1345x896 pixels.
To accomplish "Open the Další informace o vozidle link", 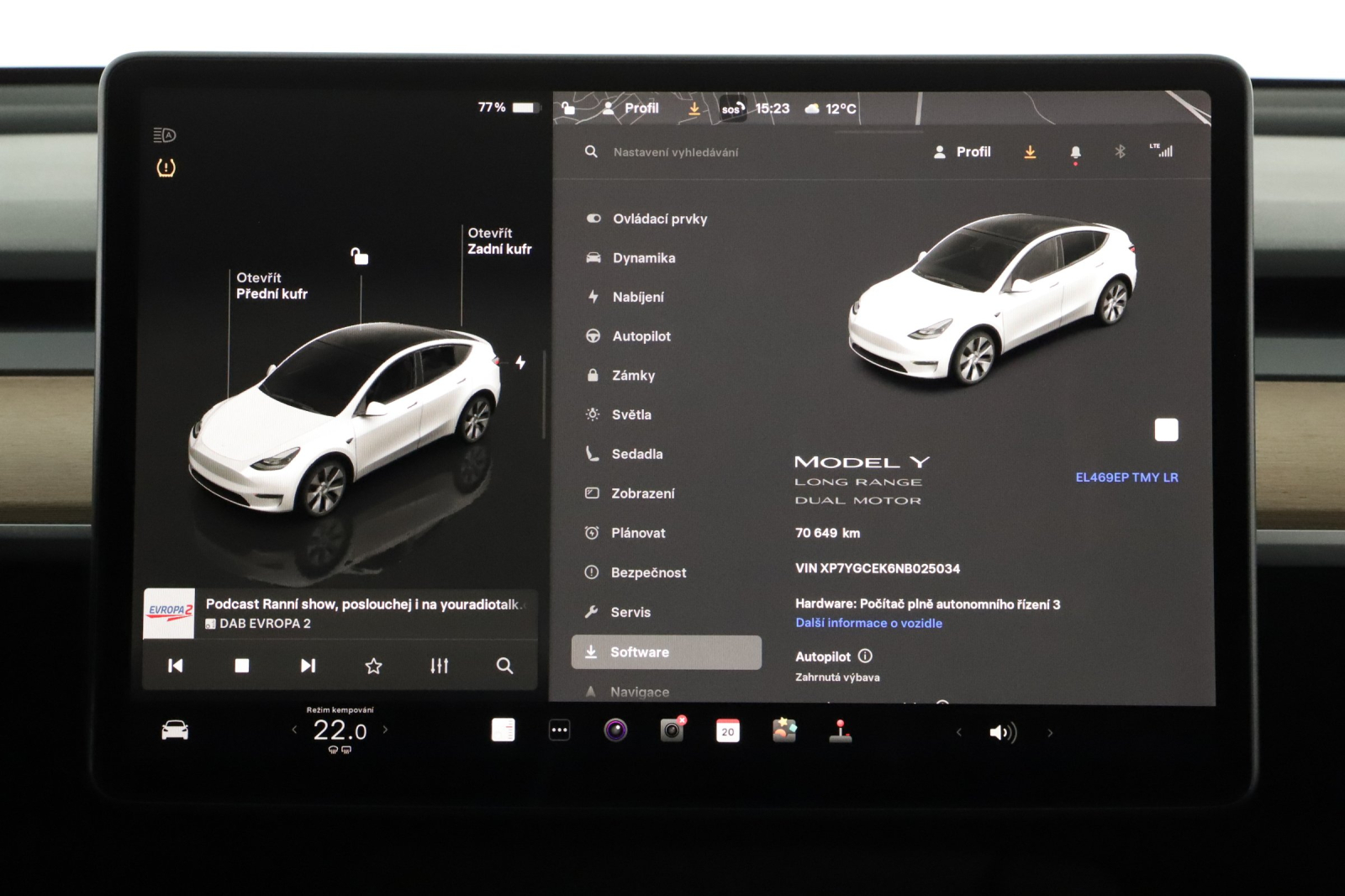I will pyautogui.click(x=868, y=623).
